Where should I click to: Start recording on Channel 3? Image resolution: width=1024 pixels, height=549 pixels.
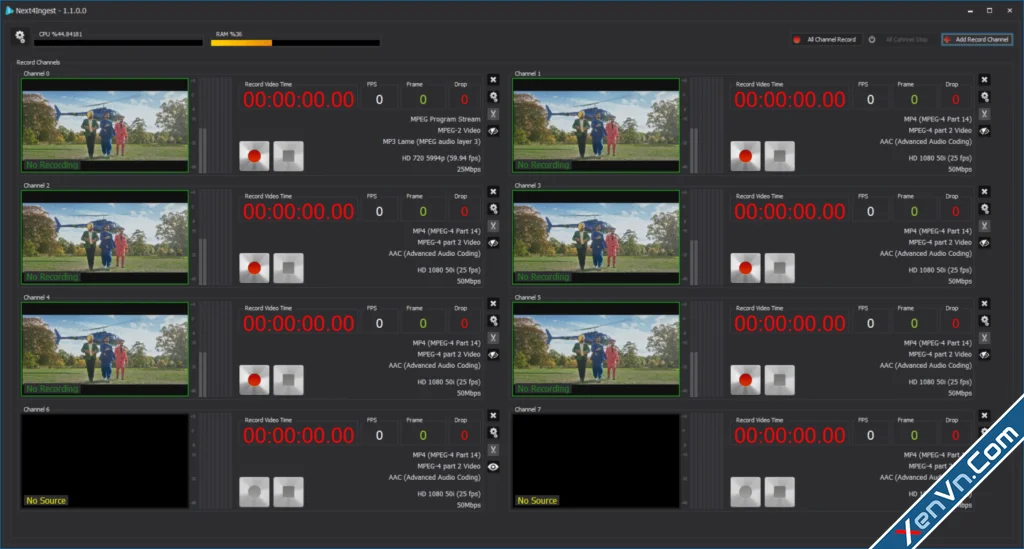pos(745,268)
